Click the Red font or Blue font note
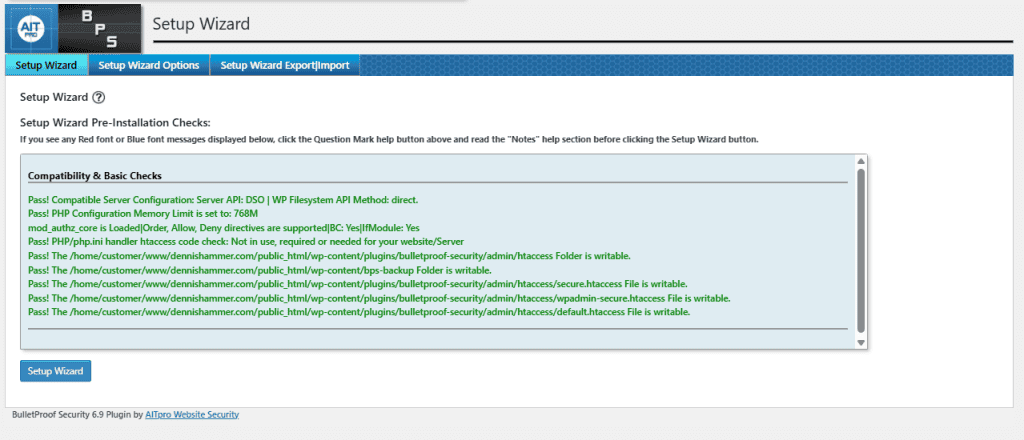Viewport: 1024px width, 440px height. [x=389, y=140]
